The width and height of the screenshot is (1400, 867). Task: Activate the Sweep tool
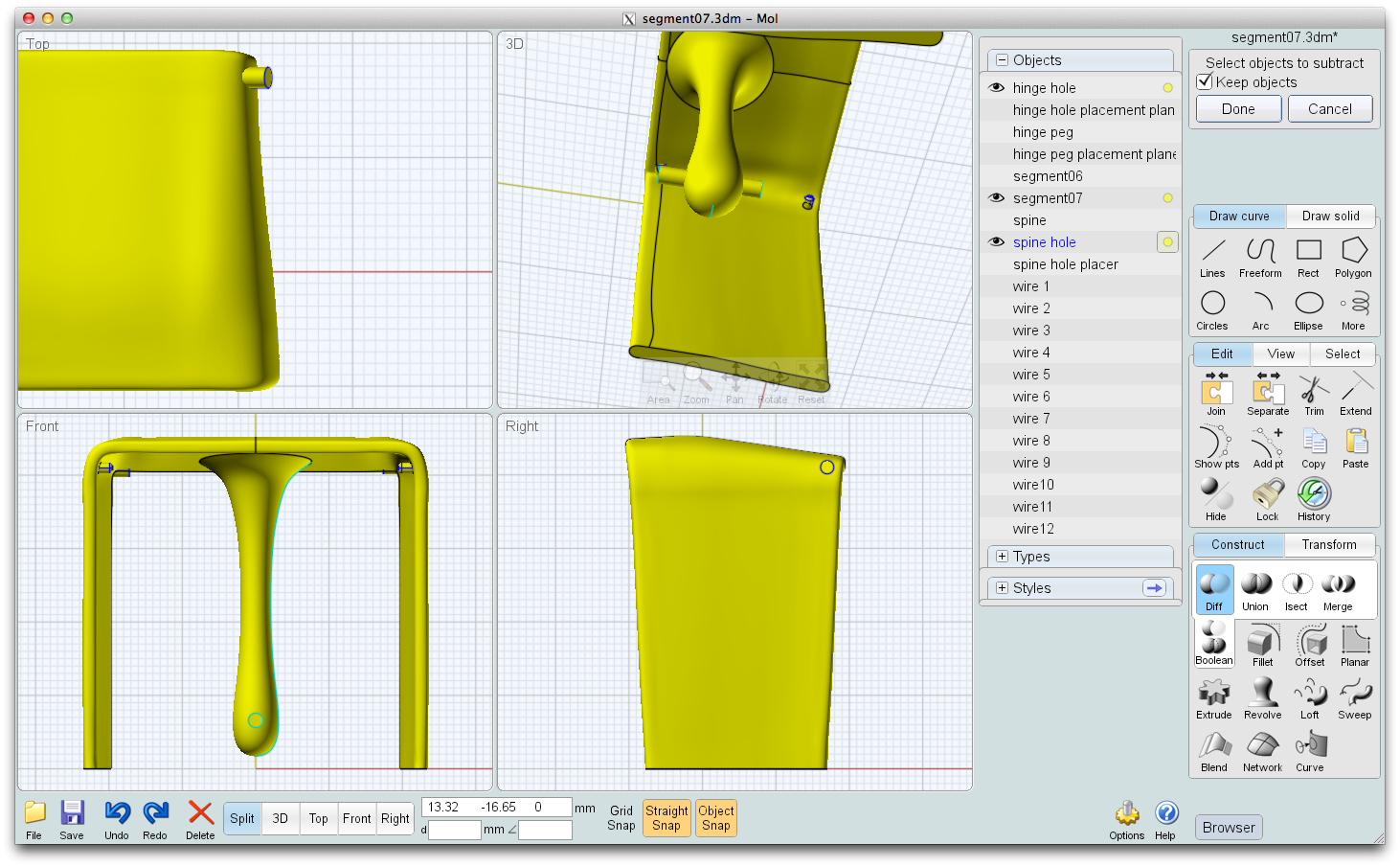tap(1355, 698)
